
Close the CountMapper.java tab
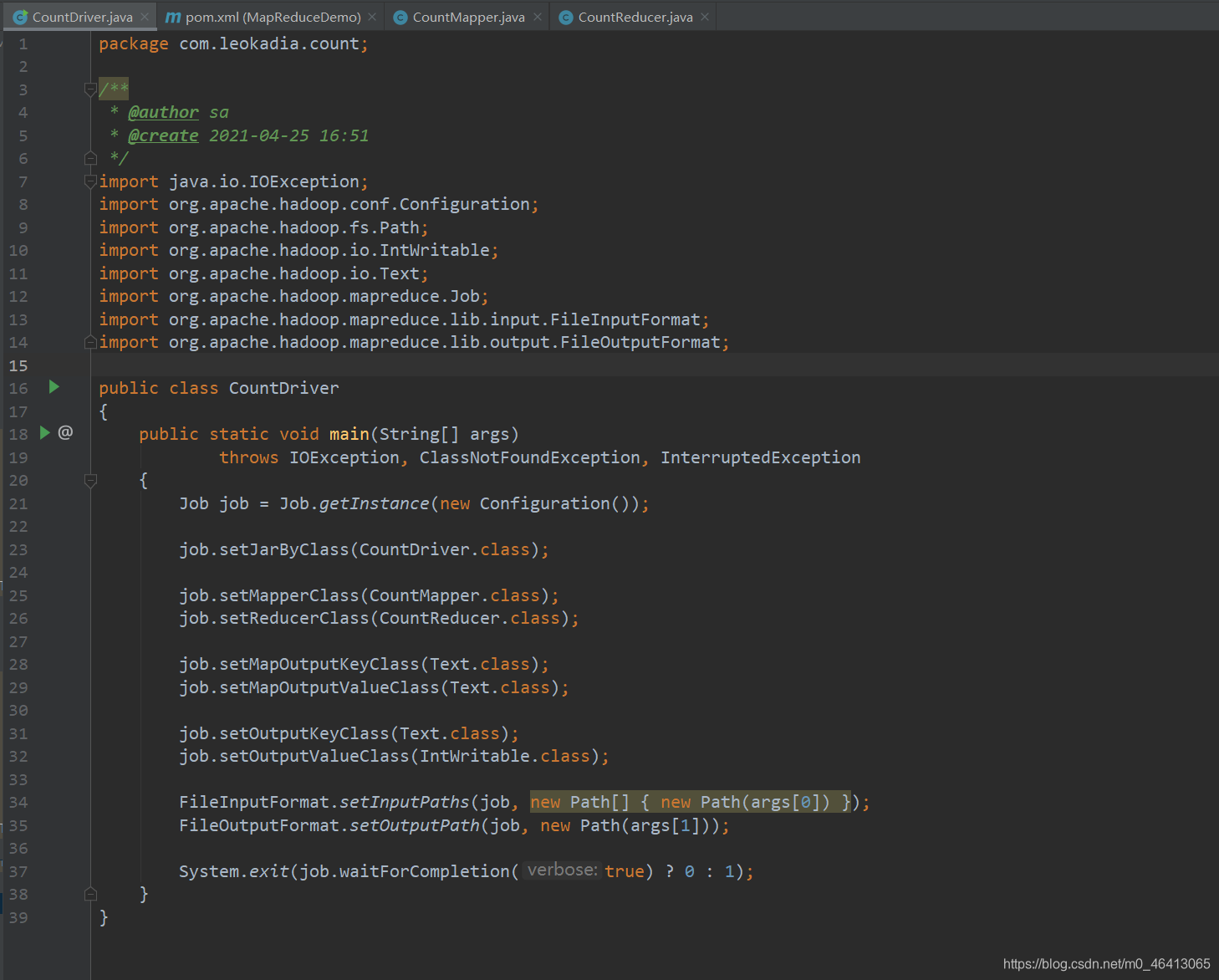point(538,17)
